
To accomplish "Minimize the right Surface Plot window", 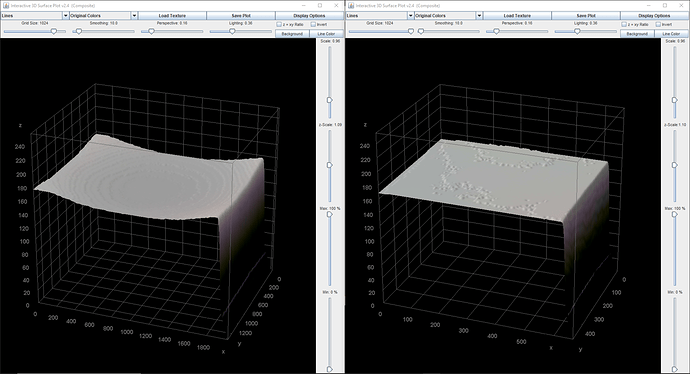I will coord(649,6).
